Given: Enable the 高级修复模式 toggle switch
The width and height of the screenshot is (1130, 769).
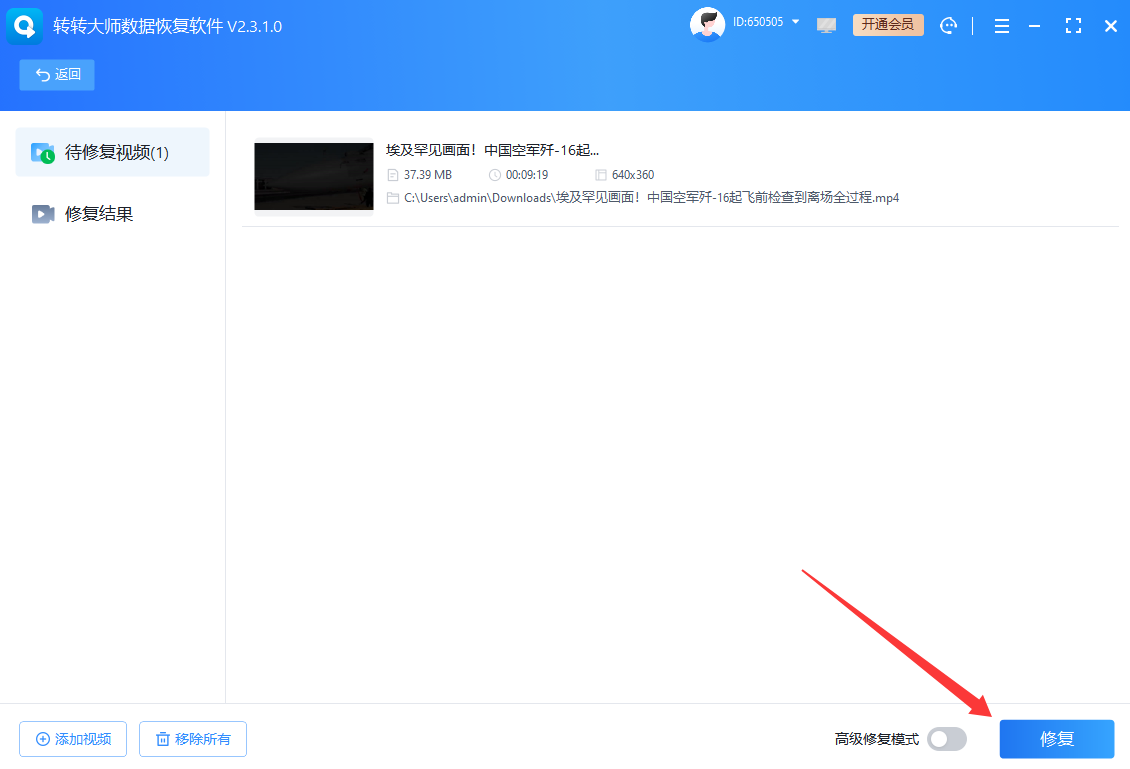Looking at the screenshot, I should [947, 739].
